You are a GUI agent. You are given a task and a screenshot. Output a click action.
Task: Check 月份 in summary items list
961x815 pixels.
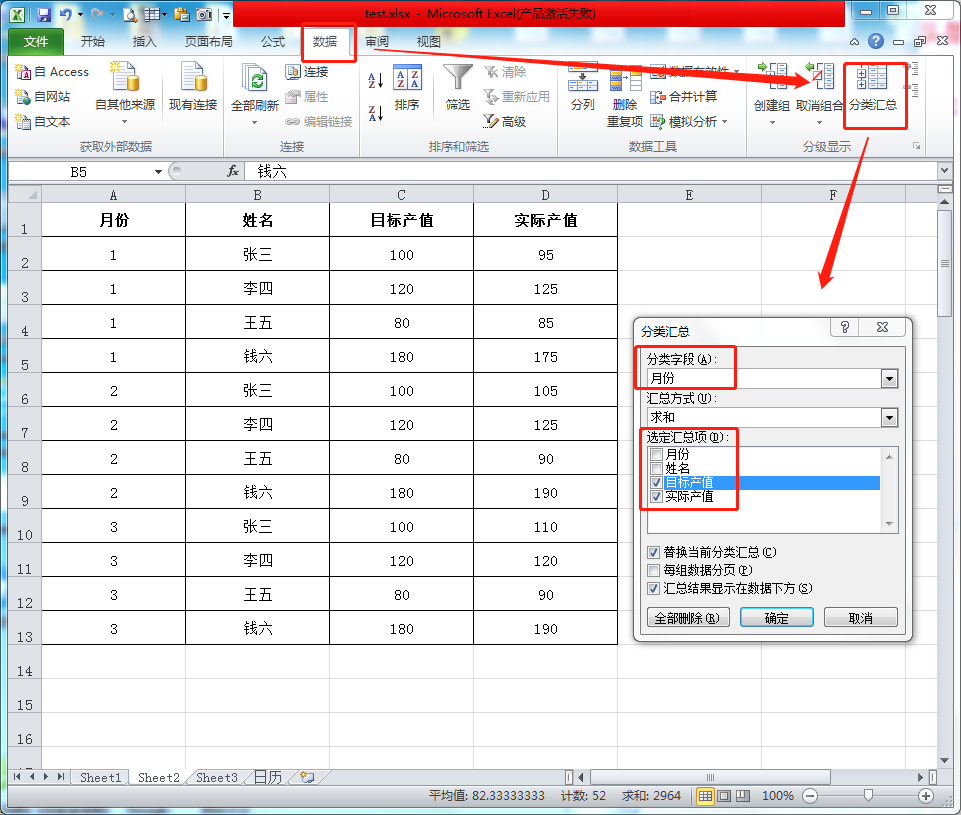pos(656,454)
